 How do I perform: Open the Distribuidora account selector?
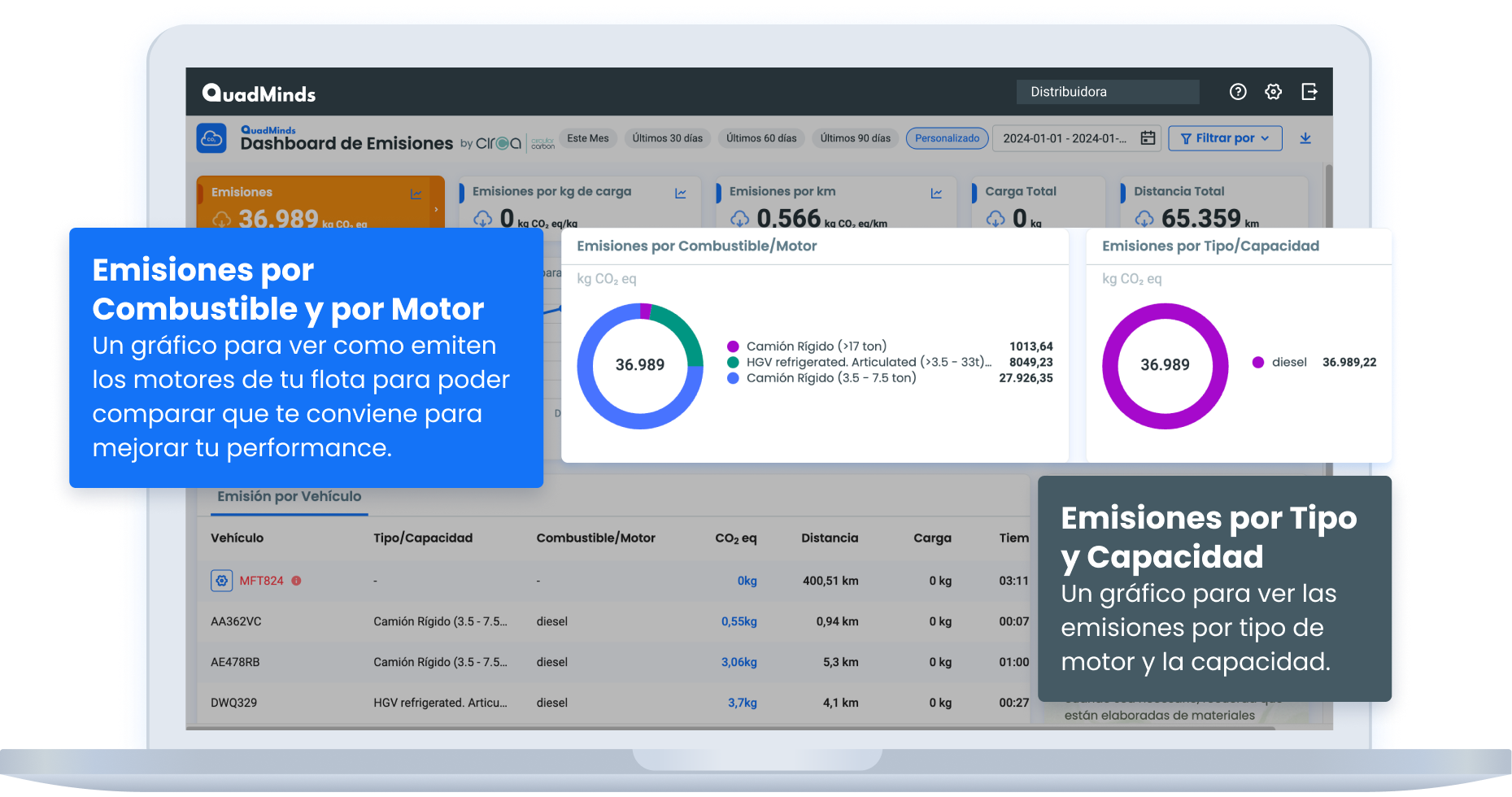pos(1107,92)
